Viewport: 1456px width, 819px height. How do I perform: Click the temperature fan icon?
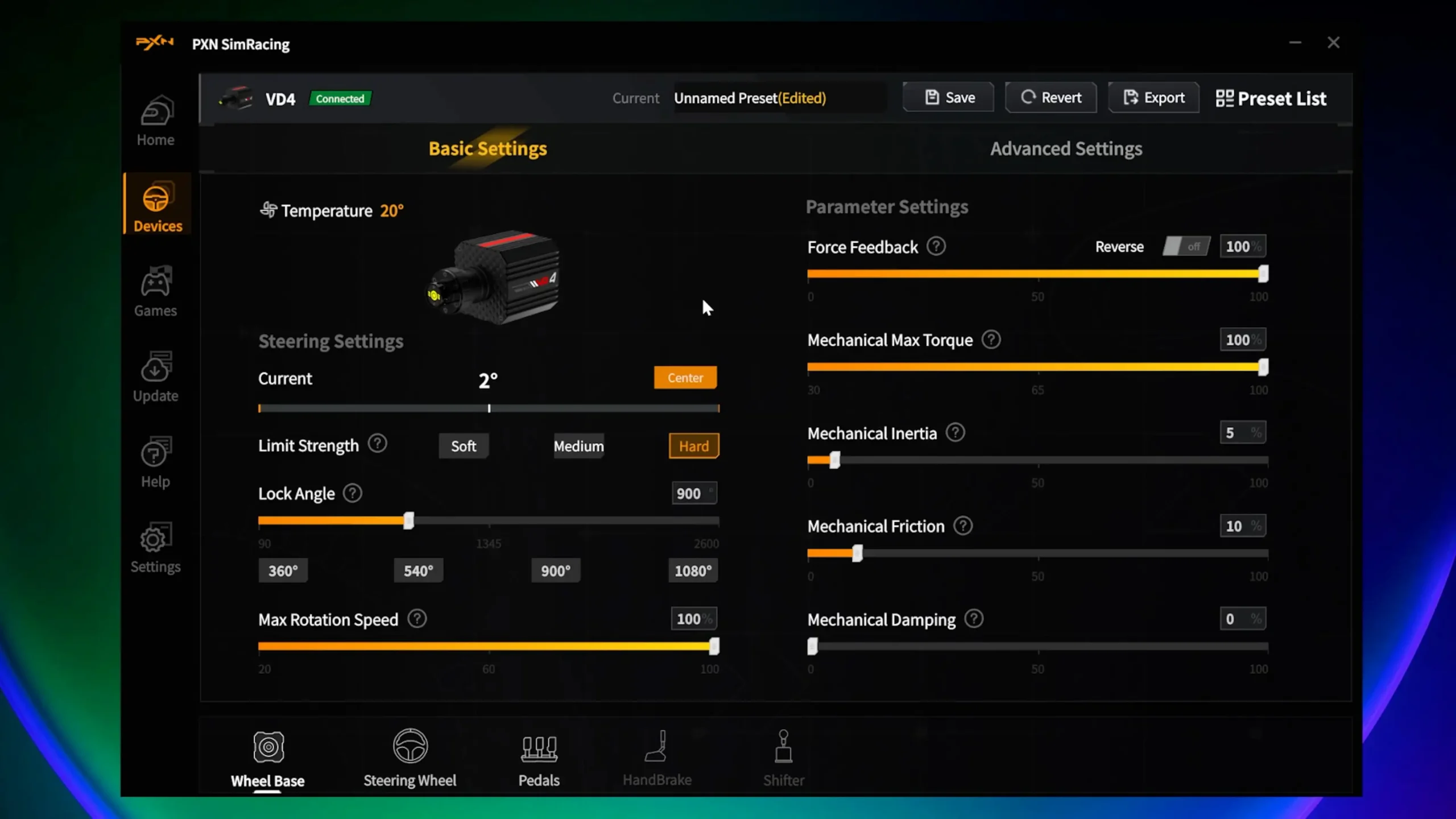[x=268, y=210]
